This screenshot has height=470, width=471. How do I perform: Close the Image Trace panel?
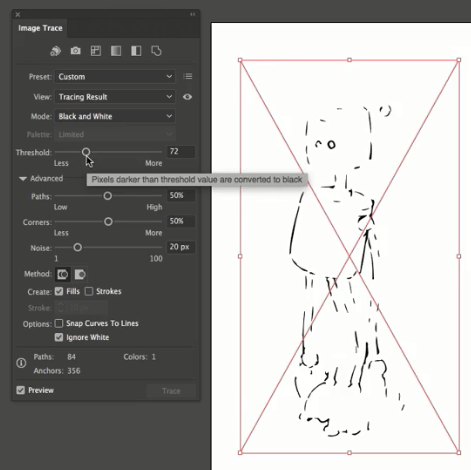coord(18,15)
